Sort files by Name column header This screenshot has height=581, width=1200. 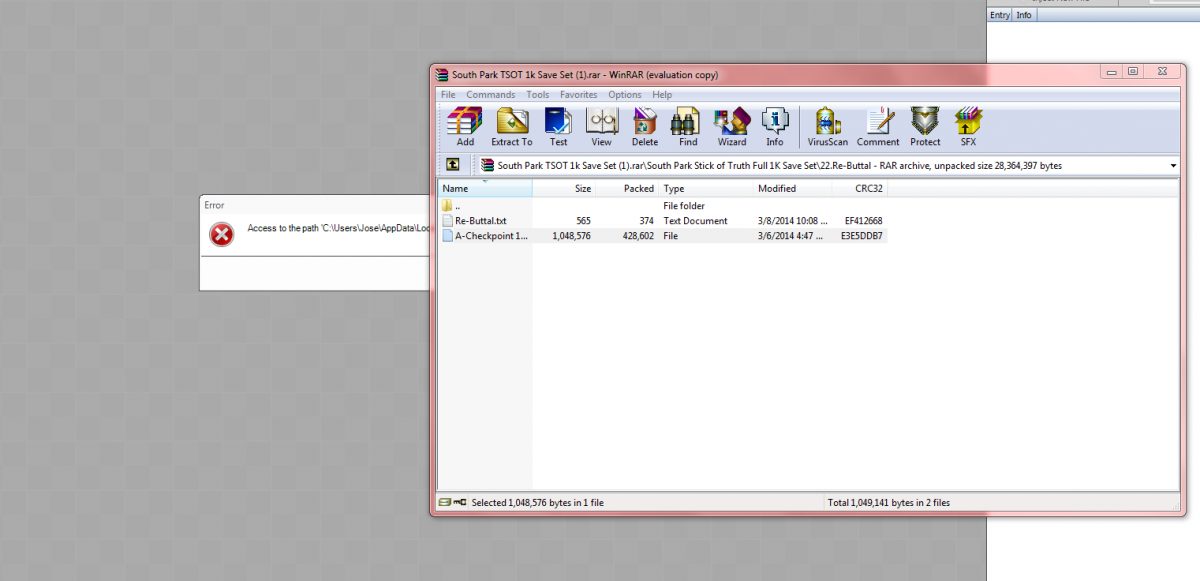point(485,188)
